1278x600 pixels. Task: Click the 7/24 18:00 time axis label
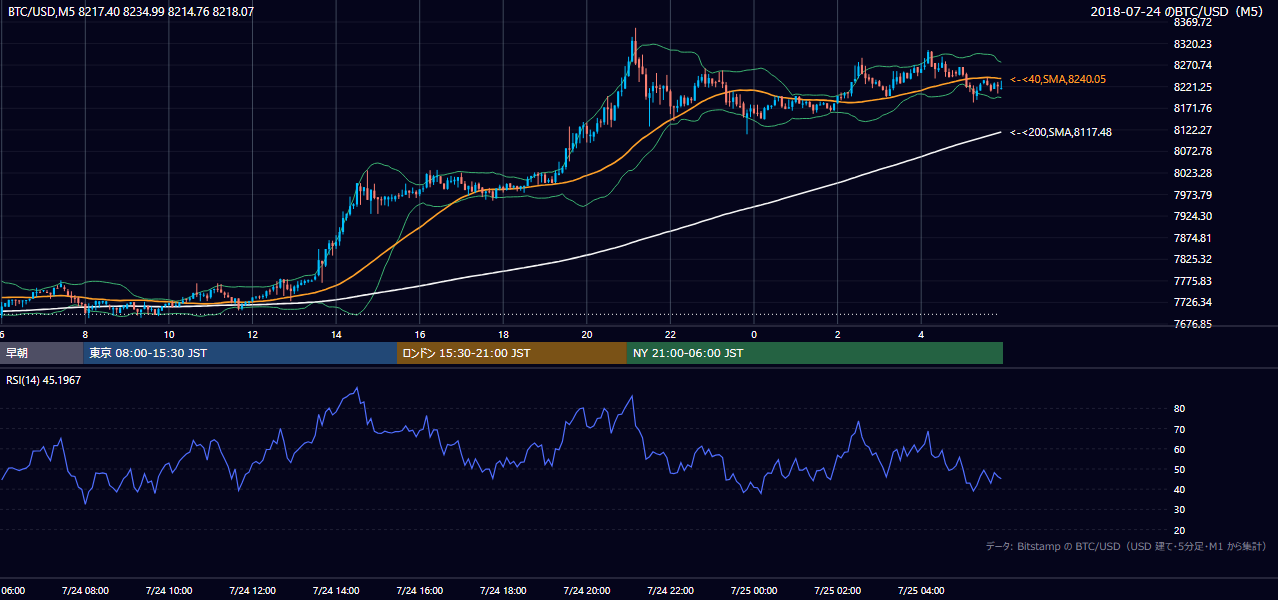pyautogui.click(x=503, y=590)
